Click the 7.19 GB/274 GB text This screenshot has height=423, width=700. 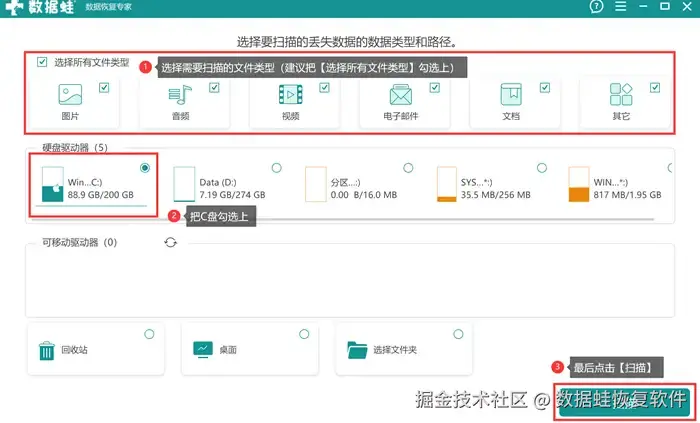click(232, 195)
